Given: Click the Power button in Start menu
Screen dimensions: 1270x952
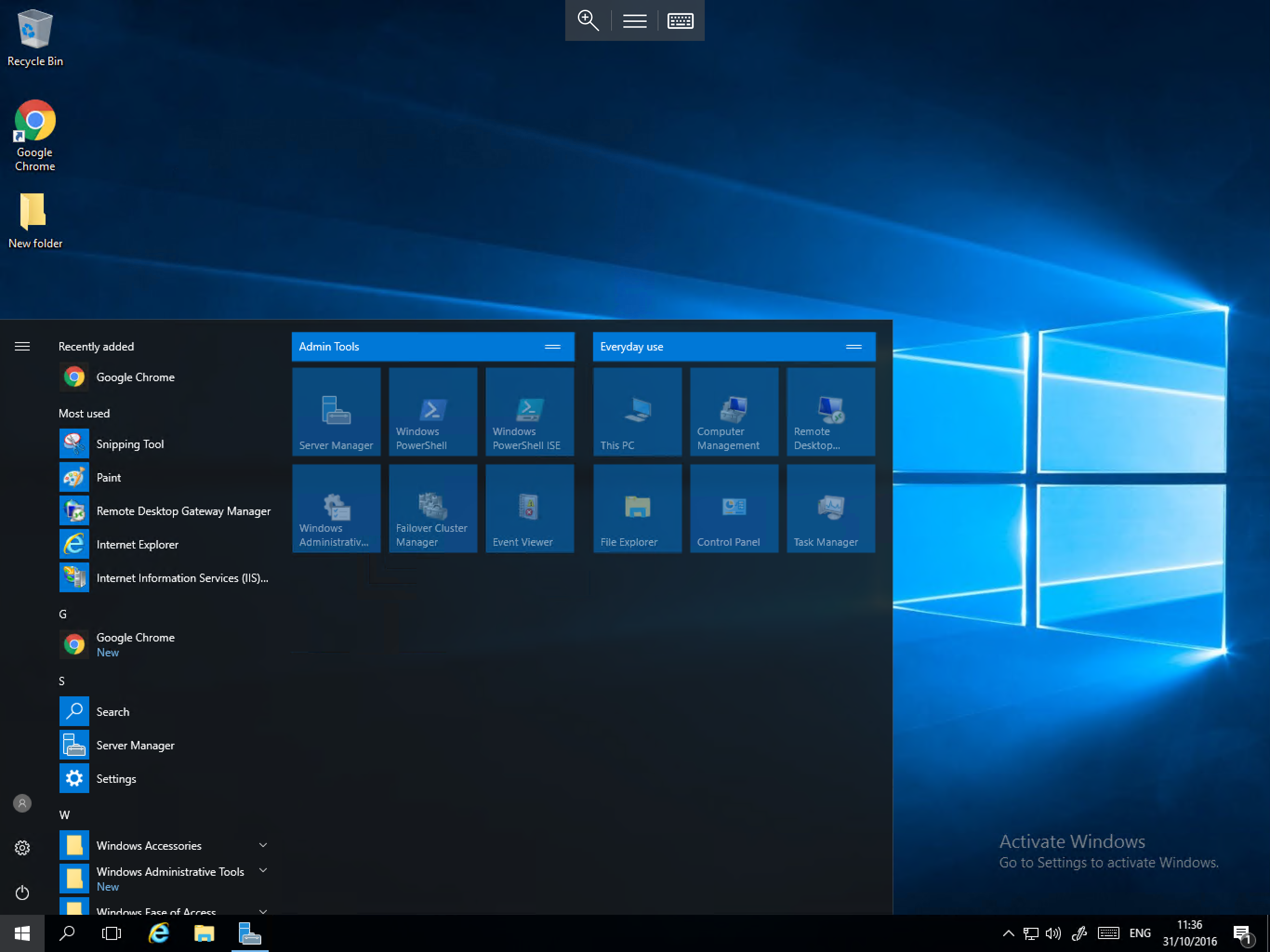Looking at the screenshot, I should pos(22,892).
